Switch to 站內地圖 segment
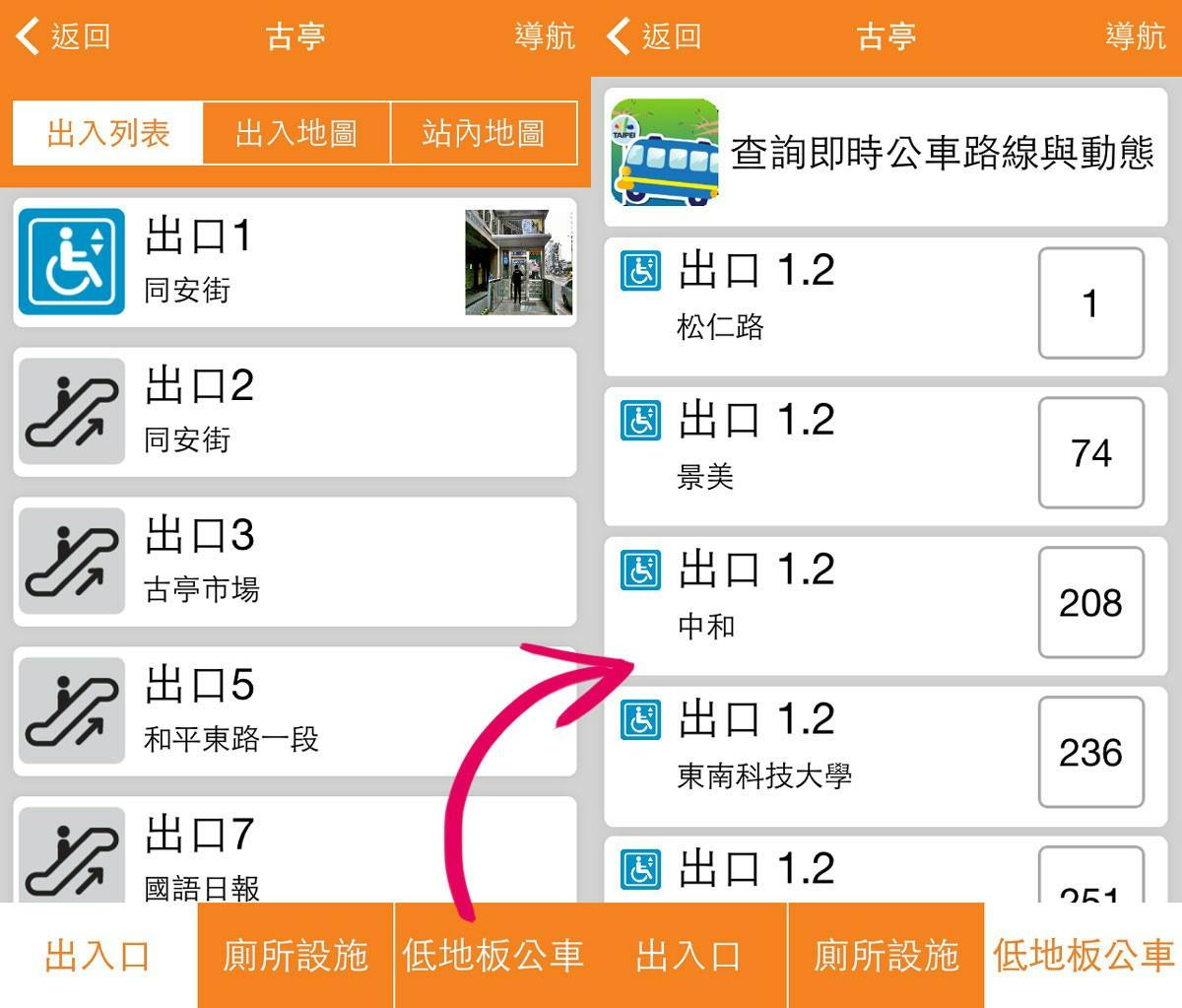Viewport: 1182px width, 1008px height. 484,133
